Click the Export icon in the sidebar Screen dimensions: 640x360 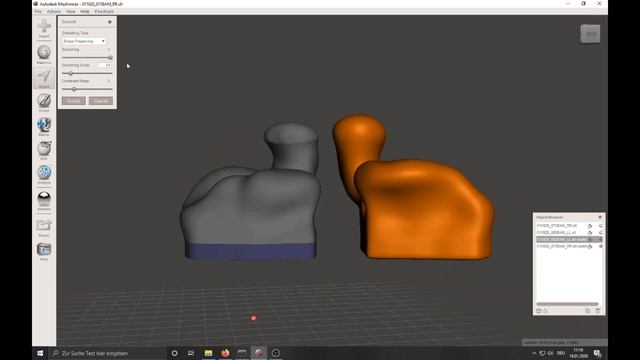[44, 228]
